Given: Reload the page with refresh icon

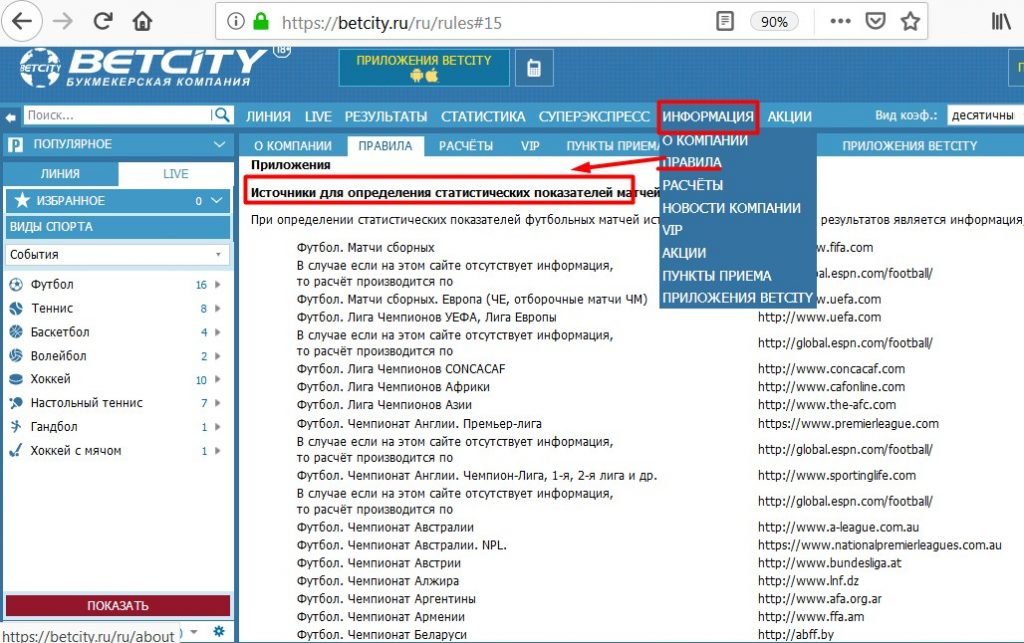Looking at the screenshot, I should coord(103,21).
